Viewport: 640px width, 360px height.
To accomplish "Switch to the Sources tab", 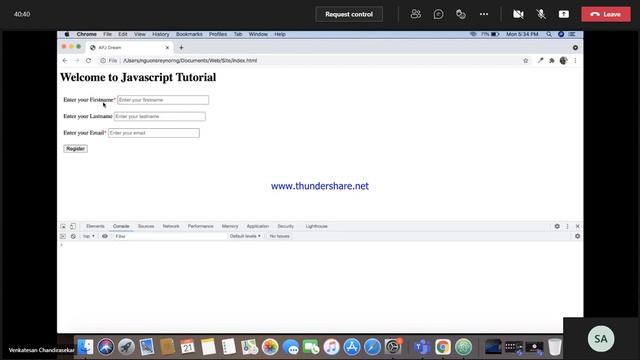I will click(146, 226).
